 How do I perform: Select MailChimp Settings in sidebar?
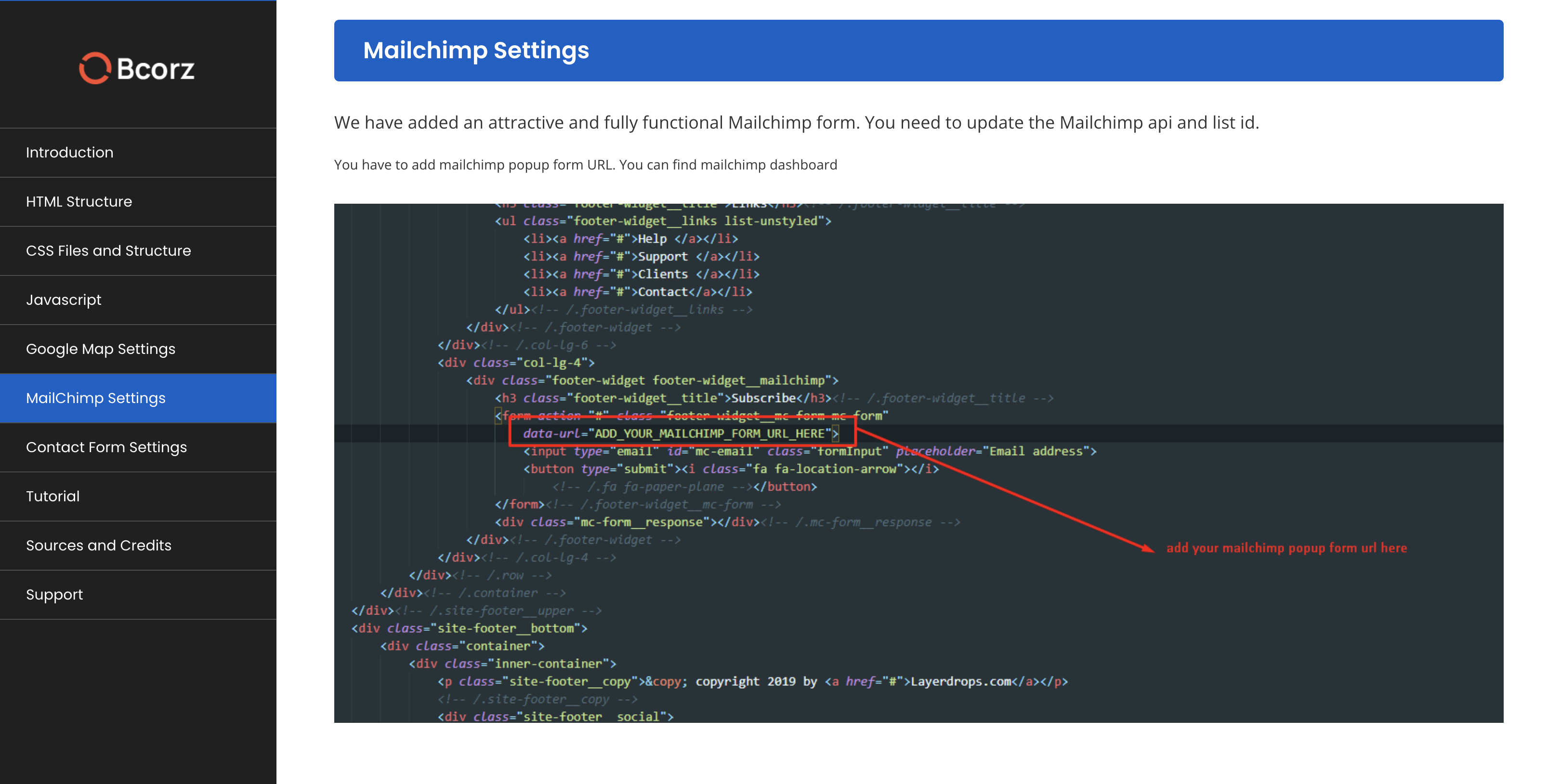pos(138,398)
